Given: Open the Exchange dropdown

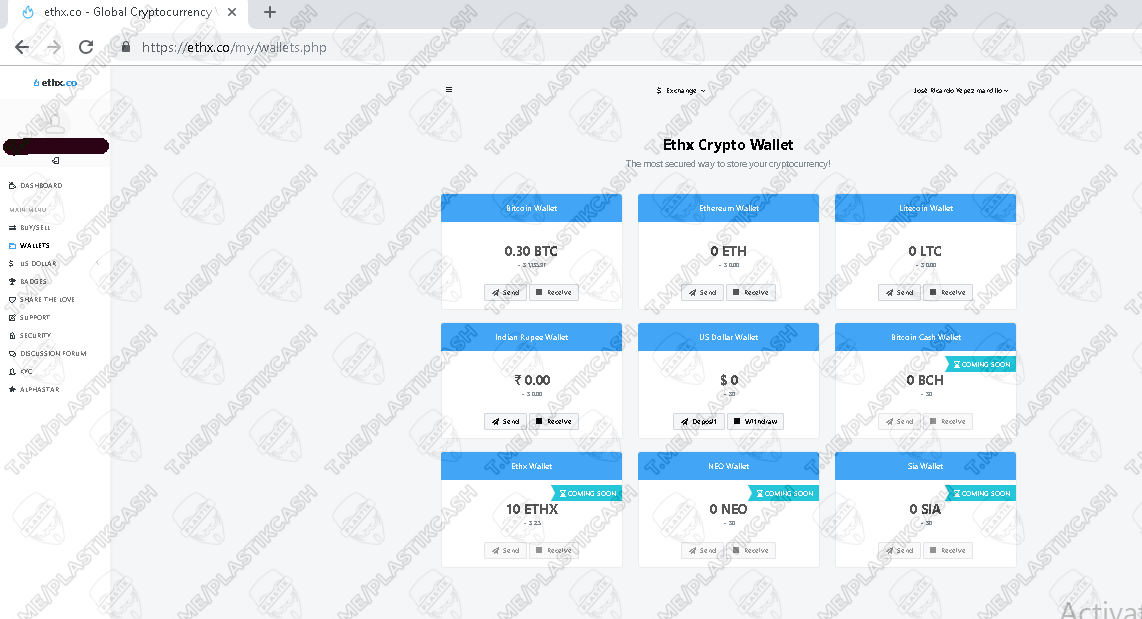Looking at the screenshot, I should pyautogui.click(x=680, y=90).
